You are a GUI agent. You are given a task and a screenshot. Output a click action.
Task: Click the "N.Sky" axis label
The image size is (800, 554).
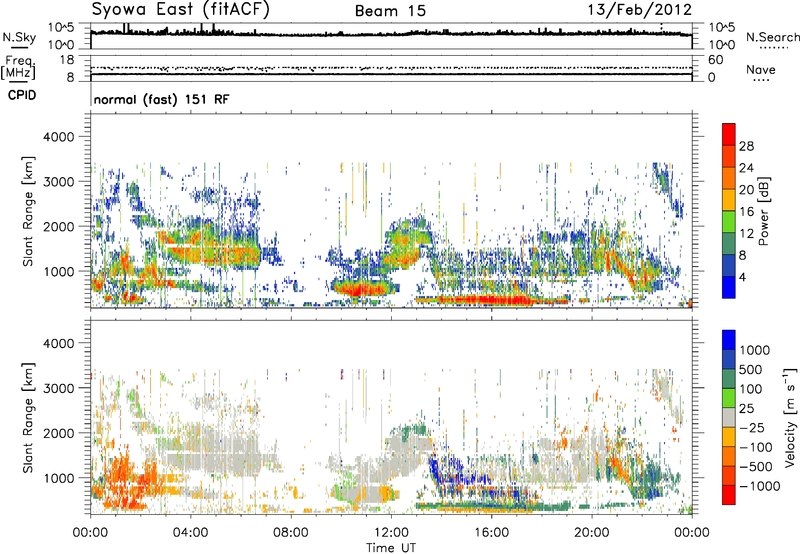pos(19,37)
